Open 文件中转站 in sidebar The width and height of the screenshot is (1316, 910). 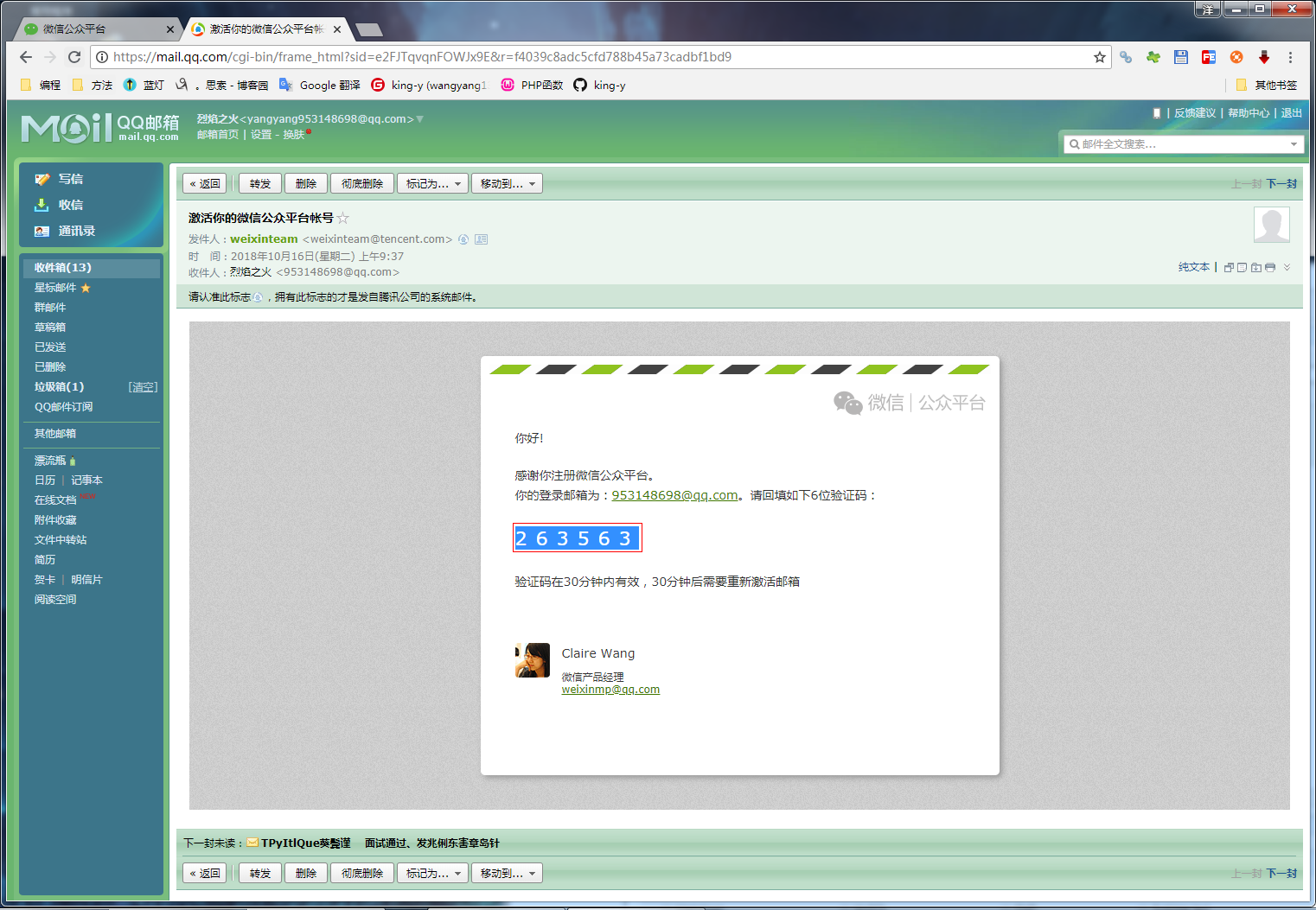click(61, 540)
